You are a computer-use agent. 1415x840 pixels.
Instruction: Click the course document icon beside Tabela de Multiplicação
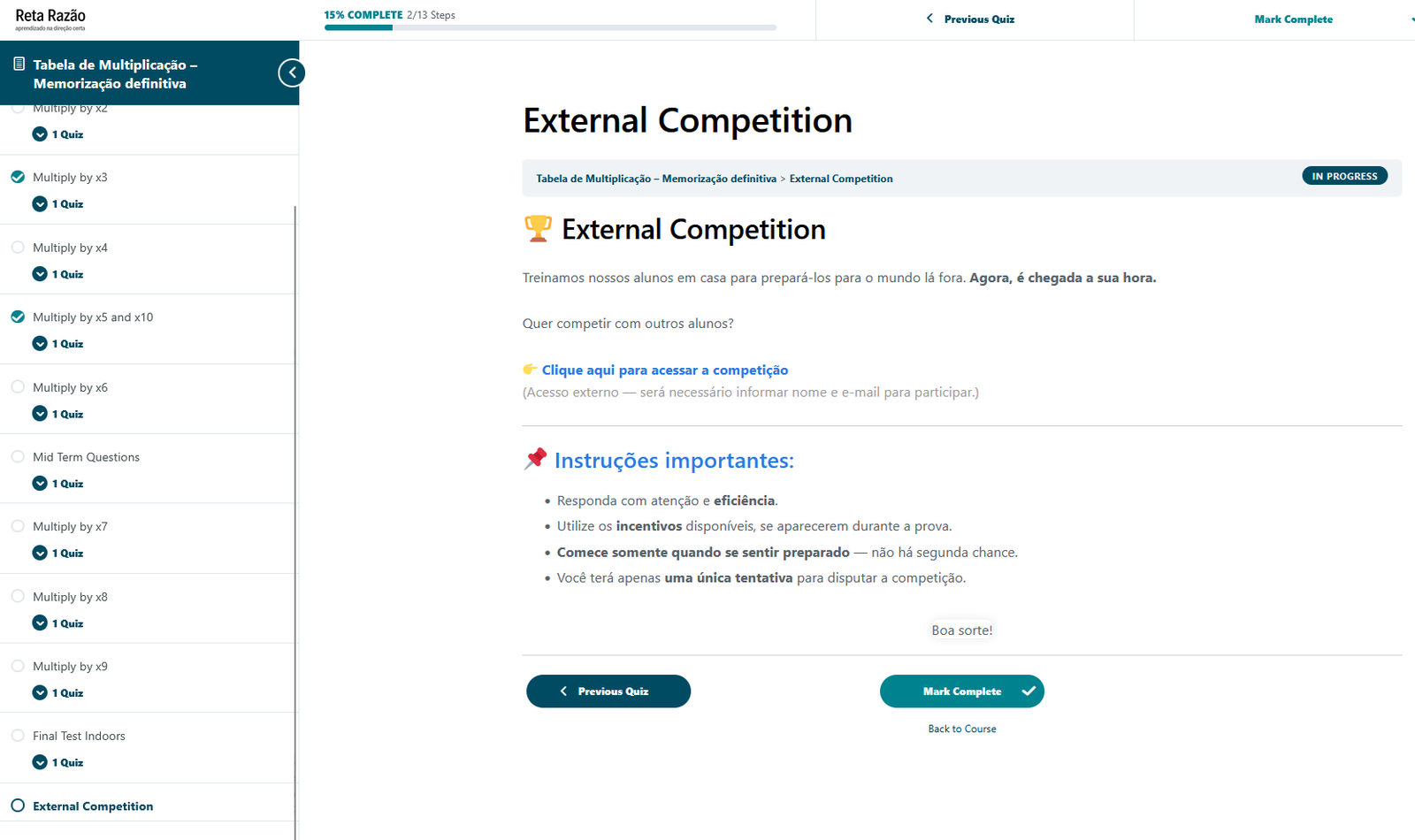pos(19,64)
